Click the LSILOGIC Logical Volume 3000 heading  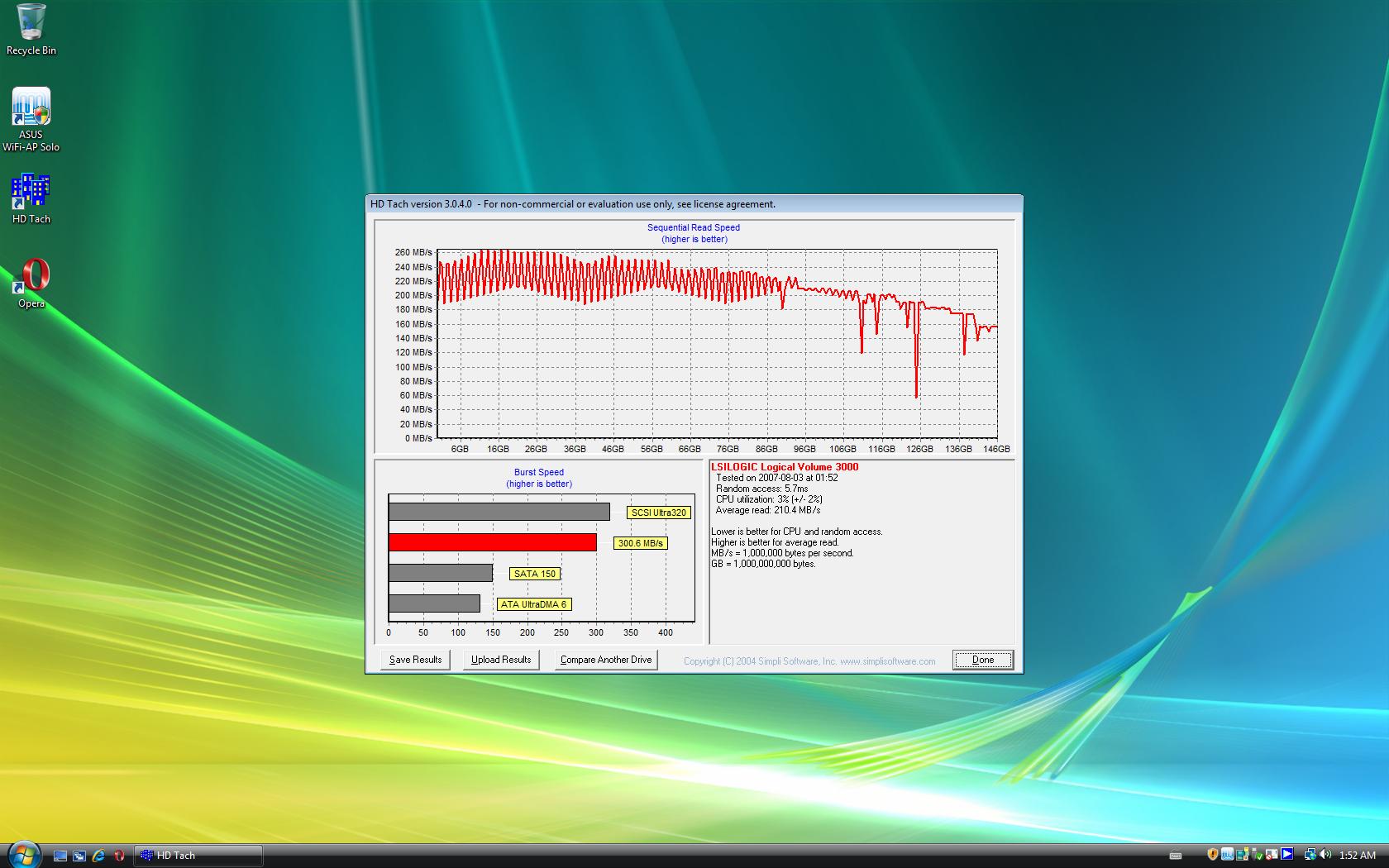(785, 467)
